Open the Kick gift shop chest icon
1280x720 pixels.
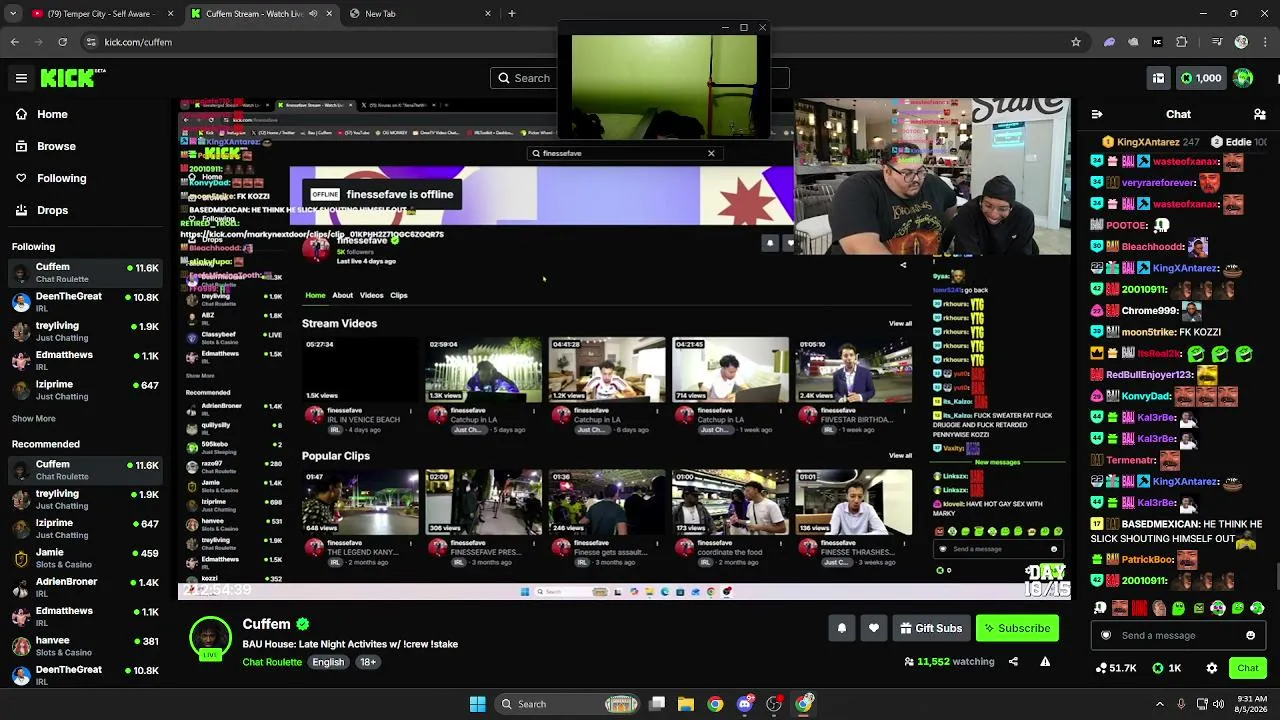click(1158, 78)
